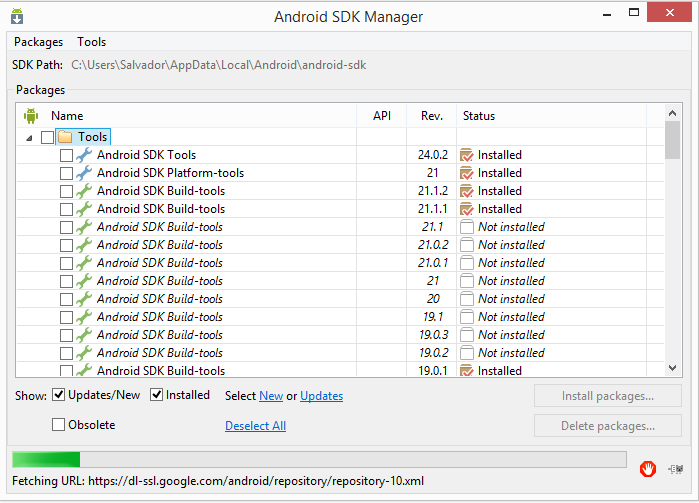Uncheck the Updates/New show filter
The height and width of the screenshot is (503, 699).
[58, 395]
